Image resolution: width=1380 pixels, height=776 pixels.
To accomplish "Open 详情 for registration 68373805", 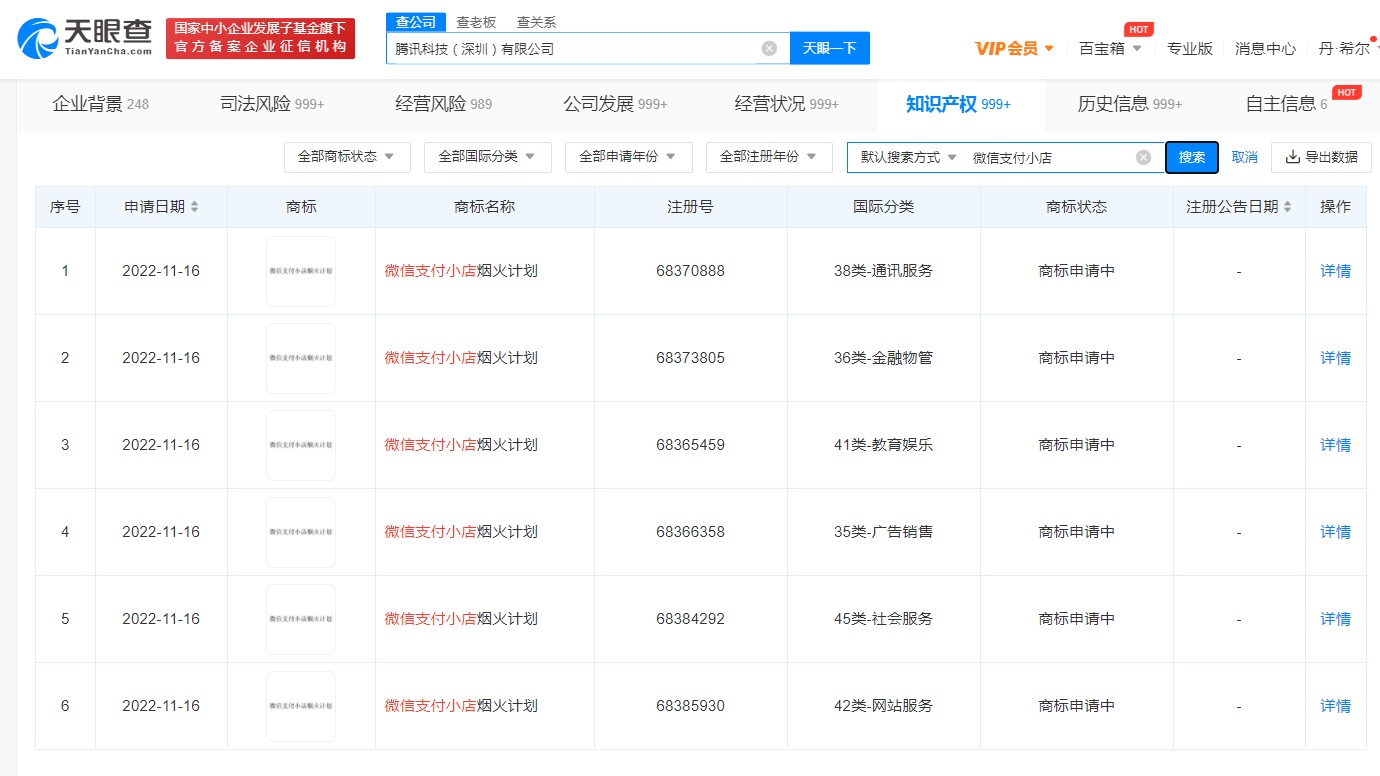I will (x=1335, y=358).
